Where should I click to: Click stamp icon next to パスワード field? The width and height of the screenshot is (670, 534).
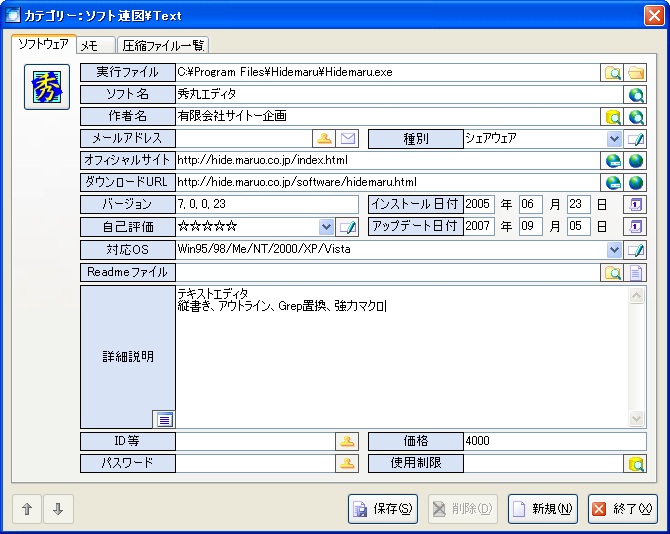(x=347, y=464)
